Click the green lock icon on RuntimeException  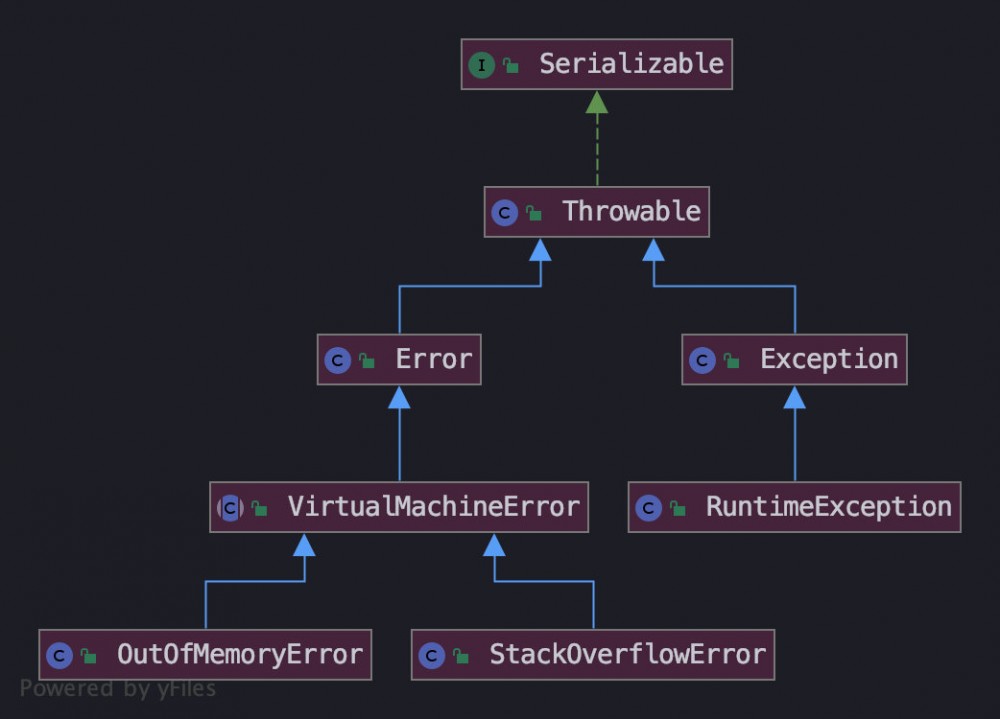point(678,509)
